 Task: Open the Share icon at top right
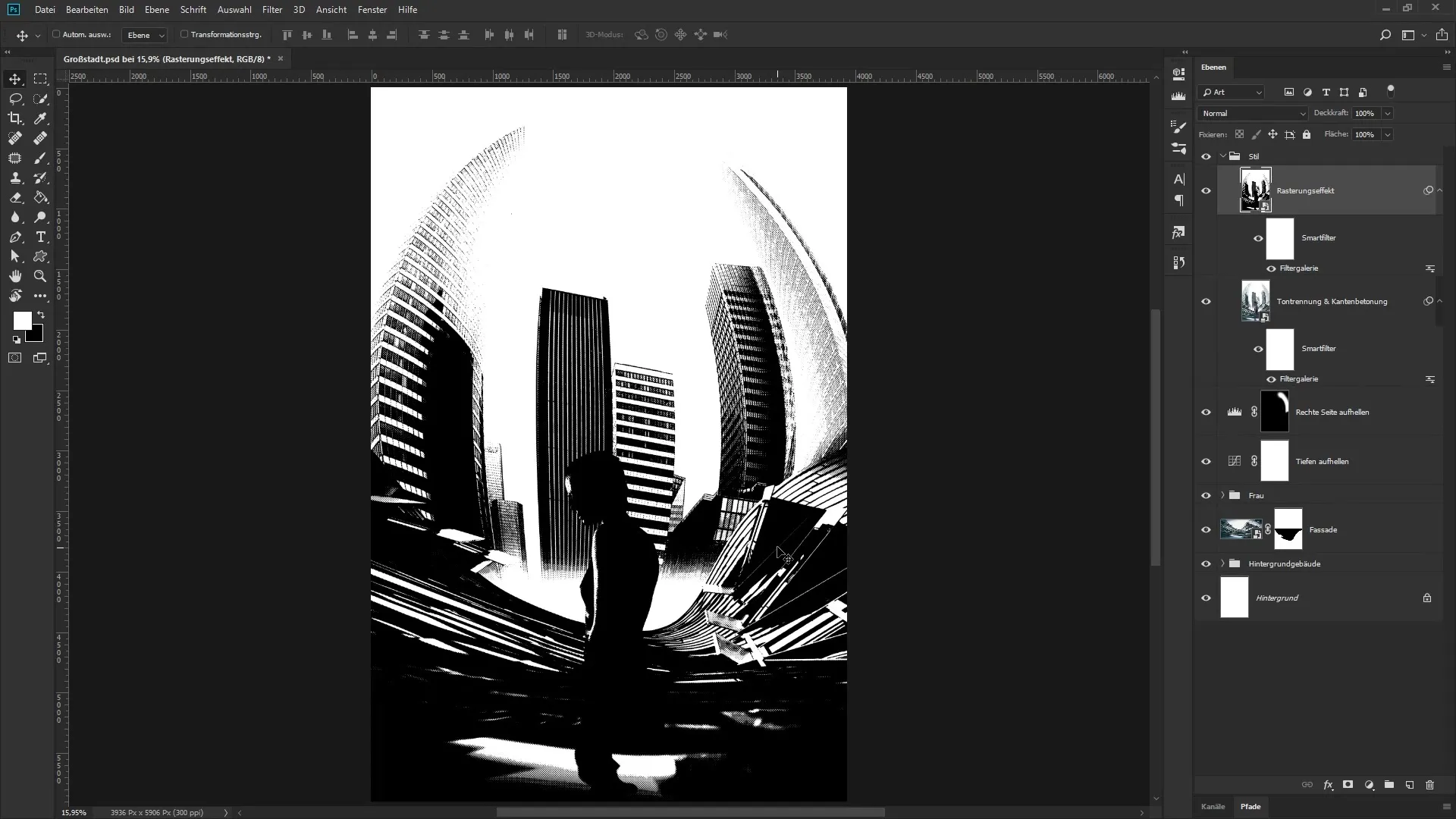click(x=1442, y=35)
